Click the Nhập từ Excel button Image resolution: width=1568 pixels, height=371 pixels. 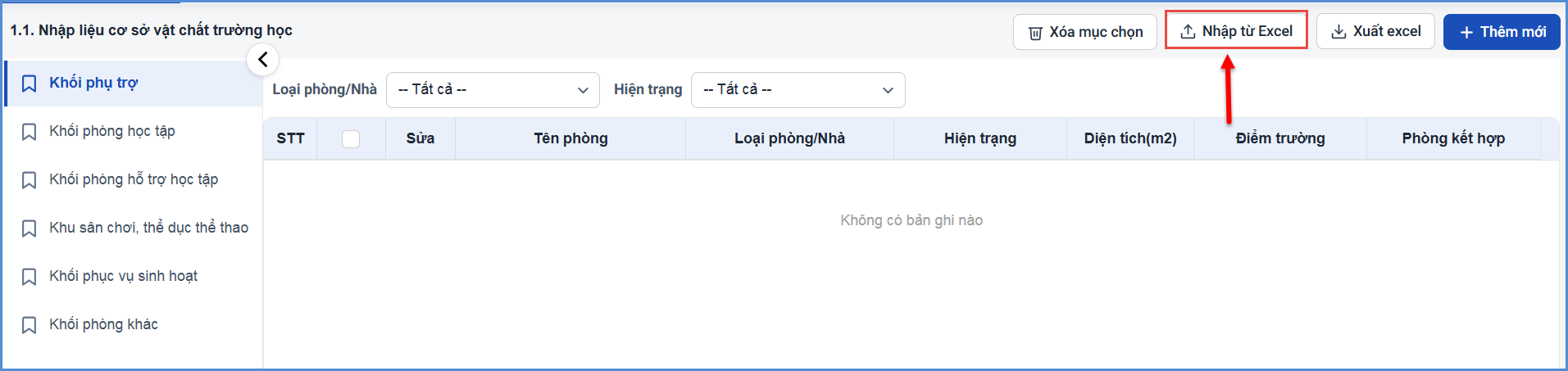1236,31
